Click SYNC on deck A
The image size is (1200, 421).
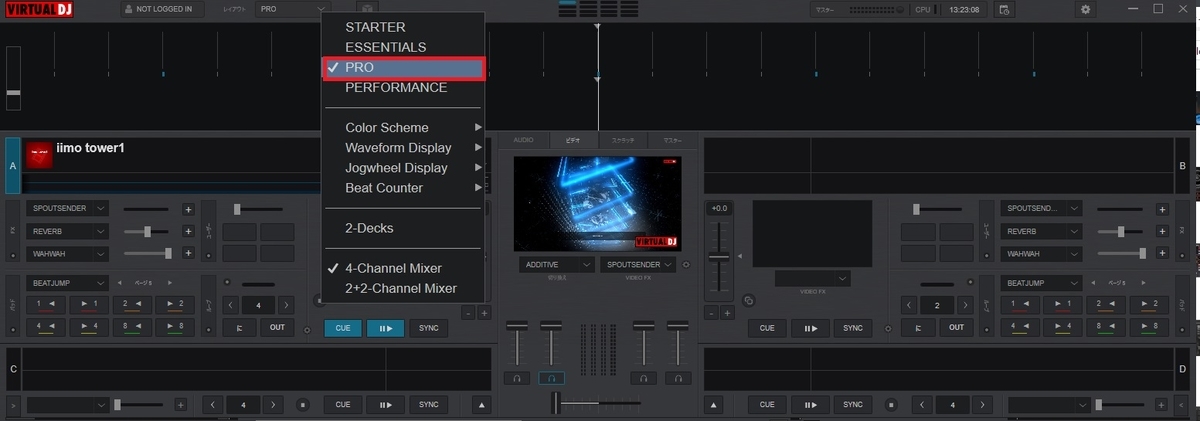click(428, 328)
